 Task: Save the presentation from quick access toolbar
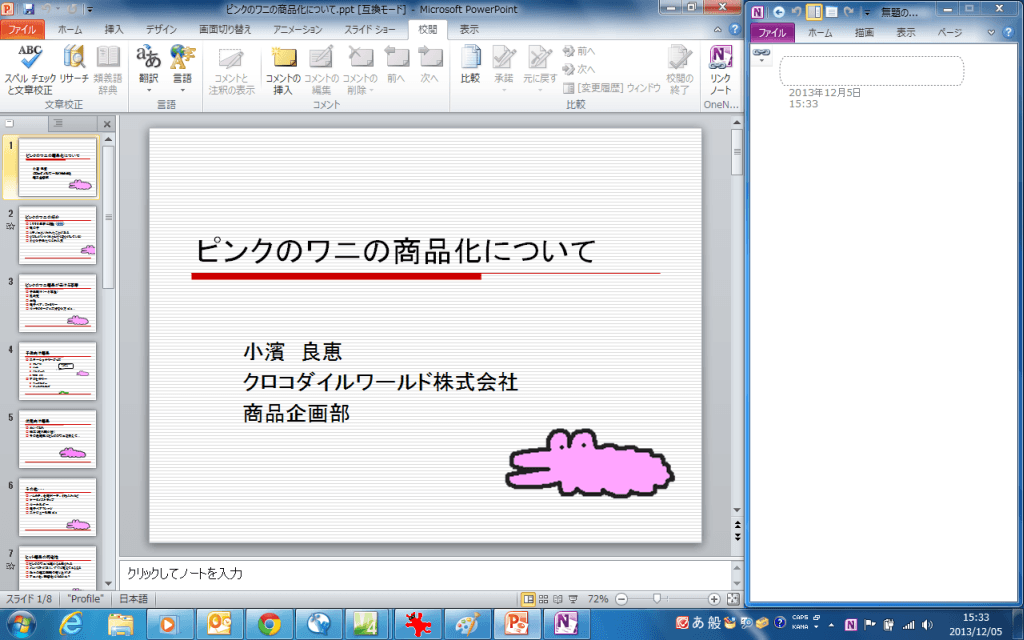(x=29, y=9)
